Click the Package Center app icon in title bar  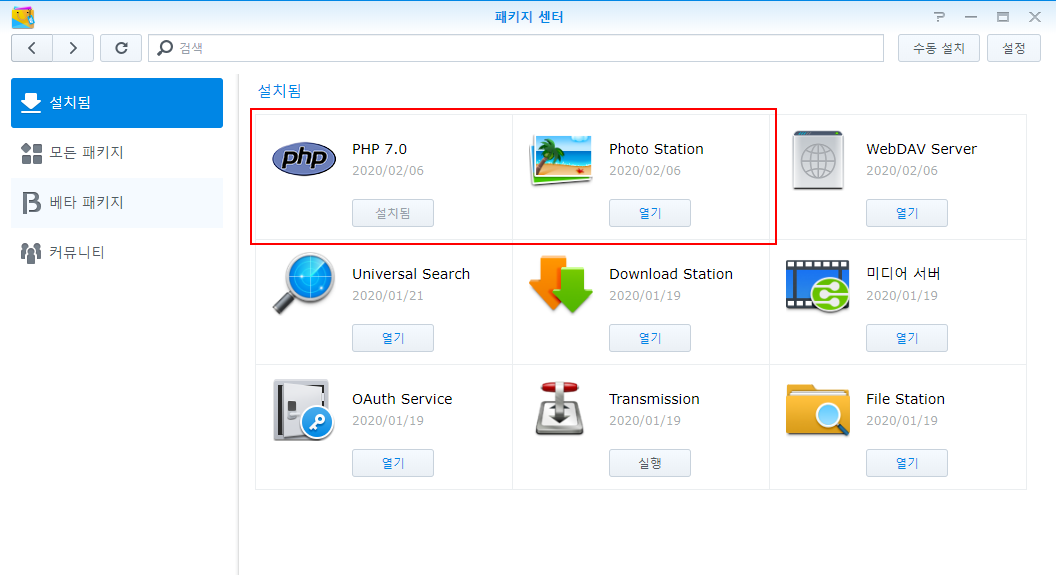coord(23,17)
